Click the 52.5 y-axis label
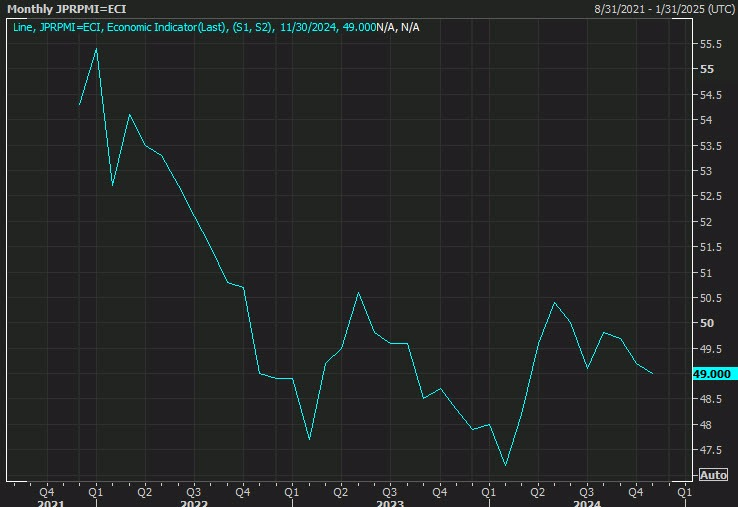Screen dimensions: 738x507 point(711,196)
